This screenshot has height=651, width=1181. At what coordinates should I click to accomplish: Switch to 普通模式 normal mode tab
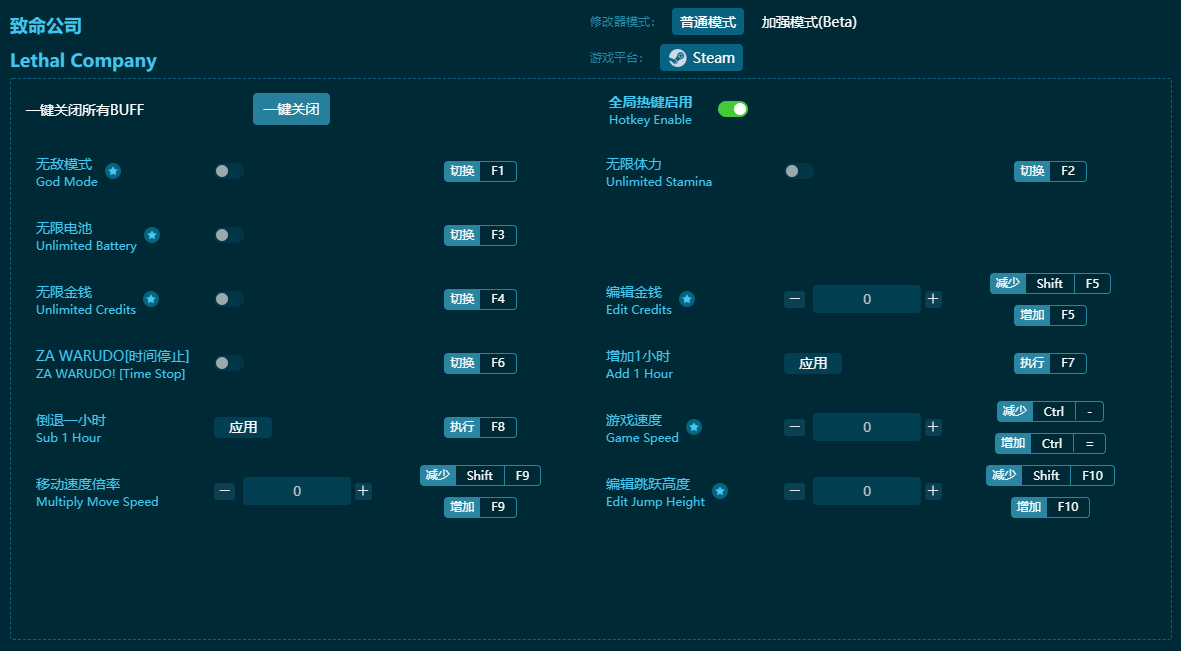click(x=707, y=22)
